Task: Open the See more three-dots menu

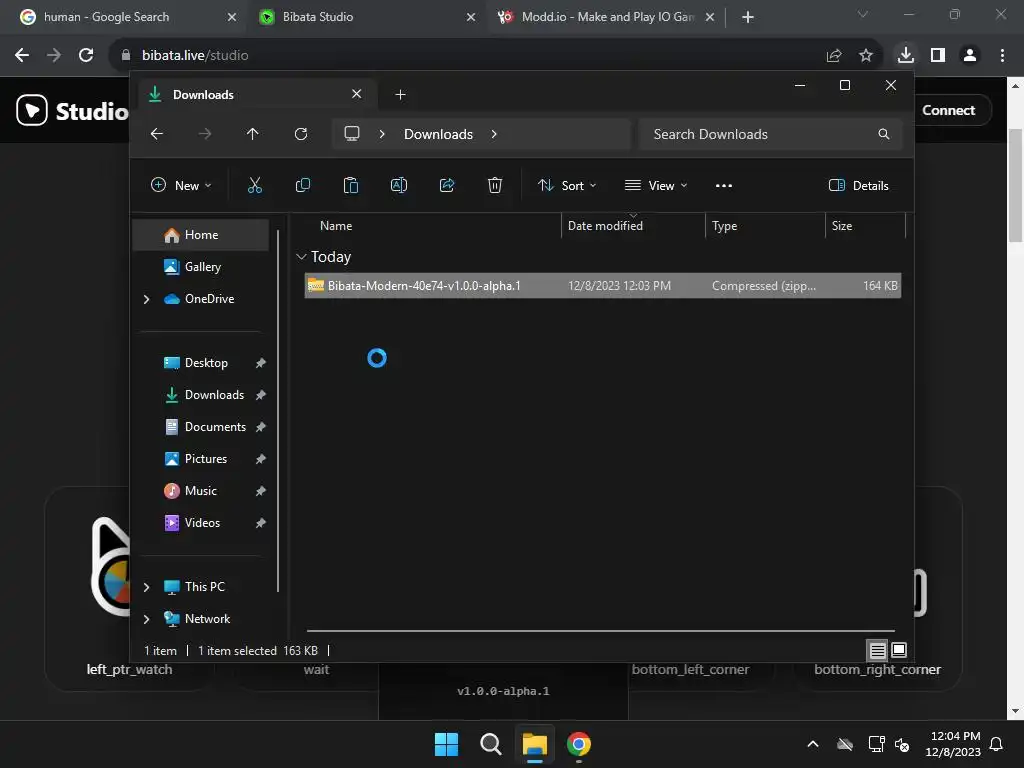Action: 724,185
